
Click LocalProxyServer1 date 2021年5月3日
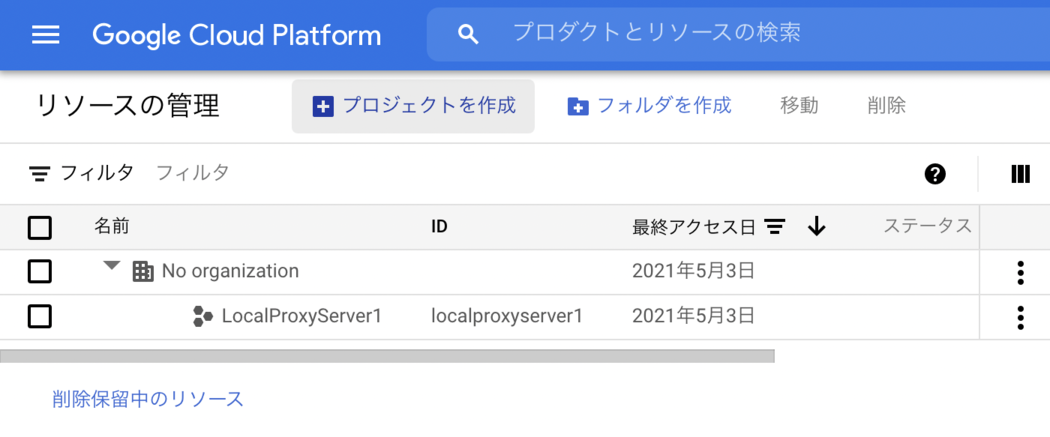click(694, 316)
